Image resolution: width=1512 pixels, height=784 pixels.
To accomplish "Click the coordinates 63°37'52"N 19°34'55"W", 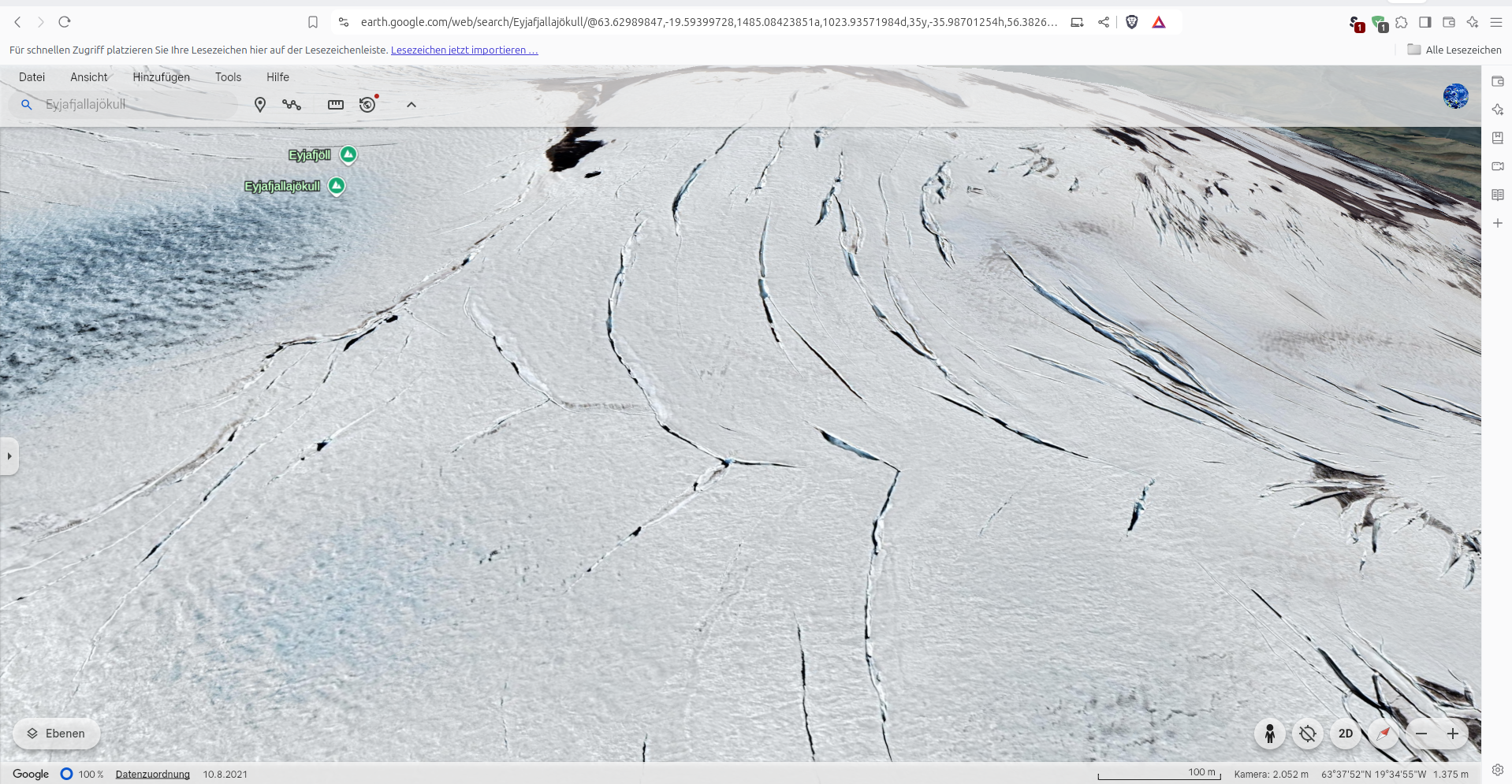I will coord(1373,775).
